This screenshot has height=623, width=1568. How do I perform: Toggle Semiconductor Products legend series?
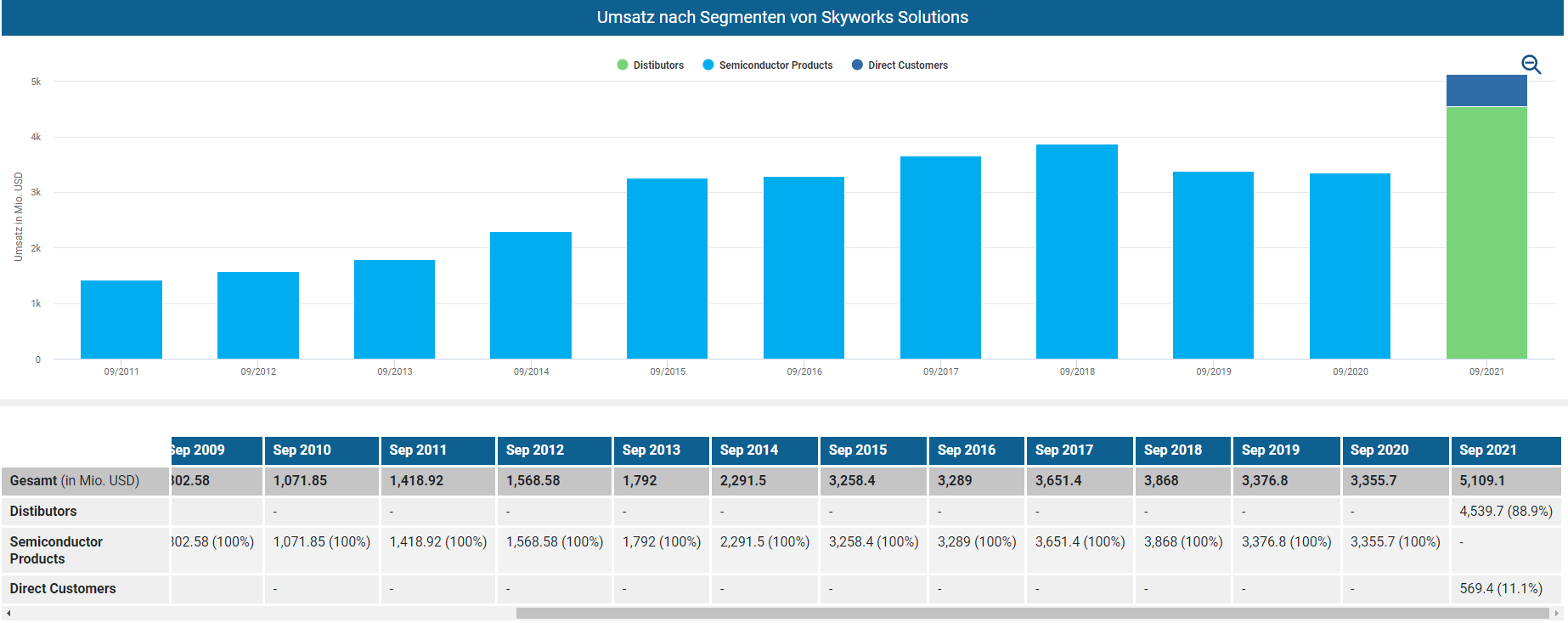[775, 65]
